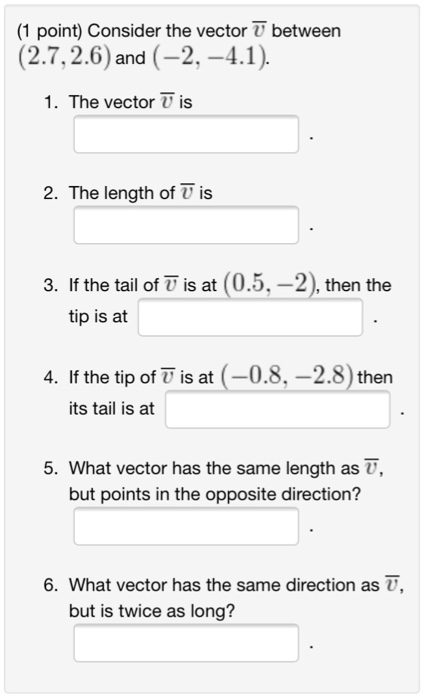Click the 'its tail is at' input field
Screen dimensions: 425x700
pos(278,410)
